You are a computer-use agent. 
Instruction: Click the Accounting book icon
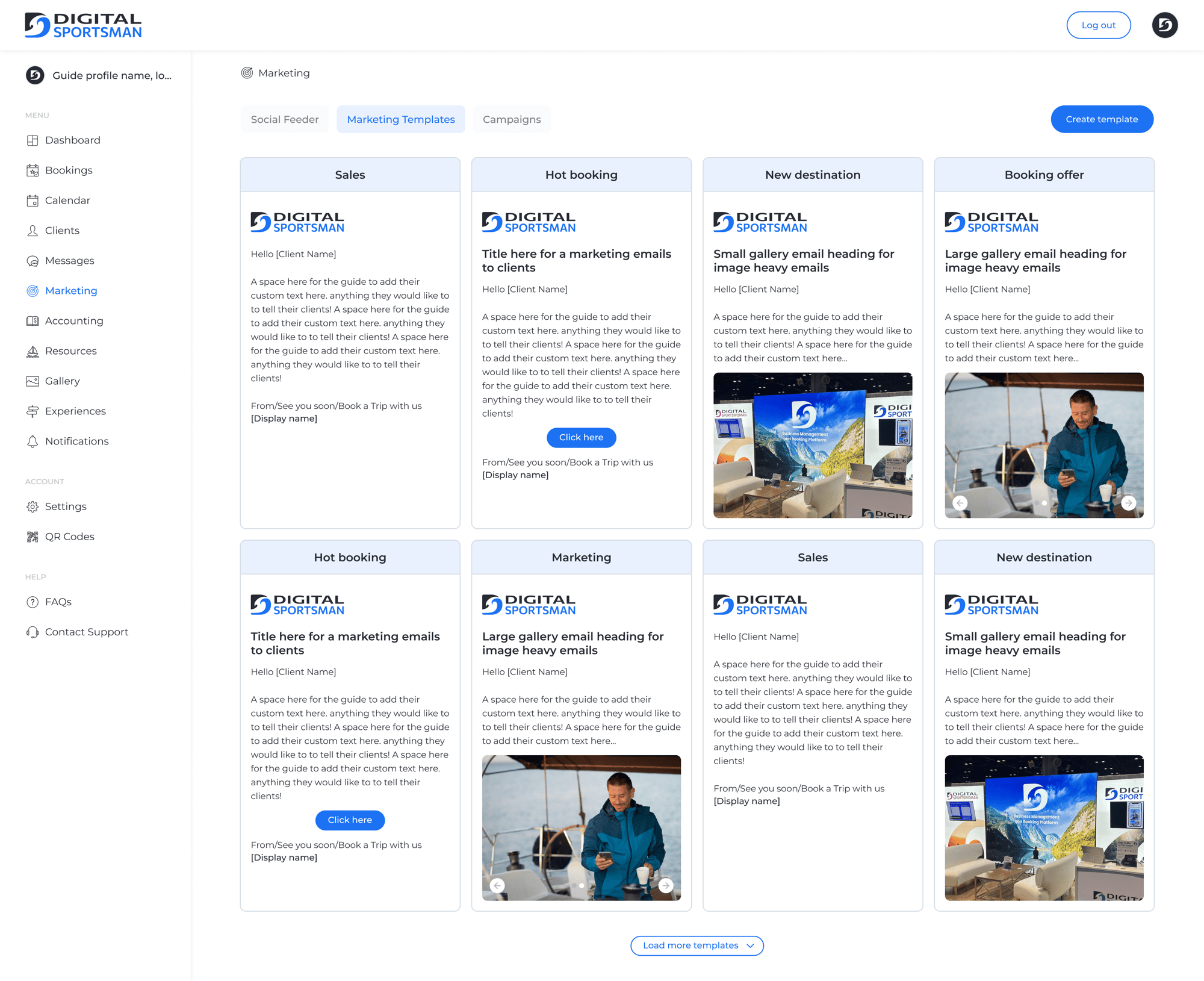coord(33,321)
